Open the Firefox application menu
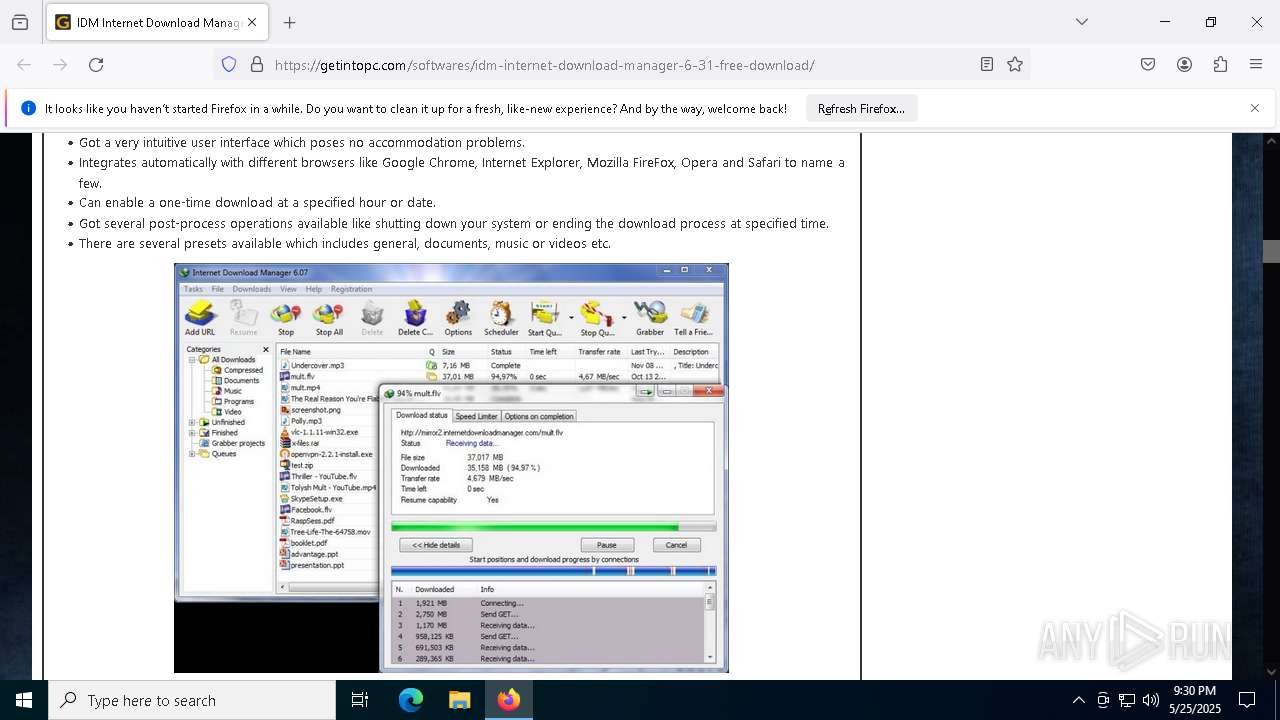Screen dimensions: 1280x720 click(1256, 64)
